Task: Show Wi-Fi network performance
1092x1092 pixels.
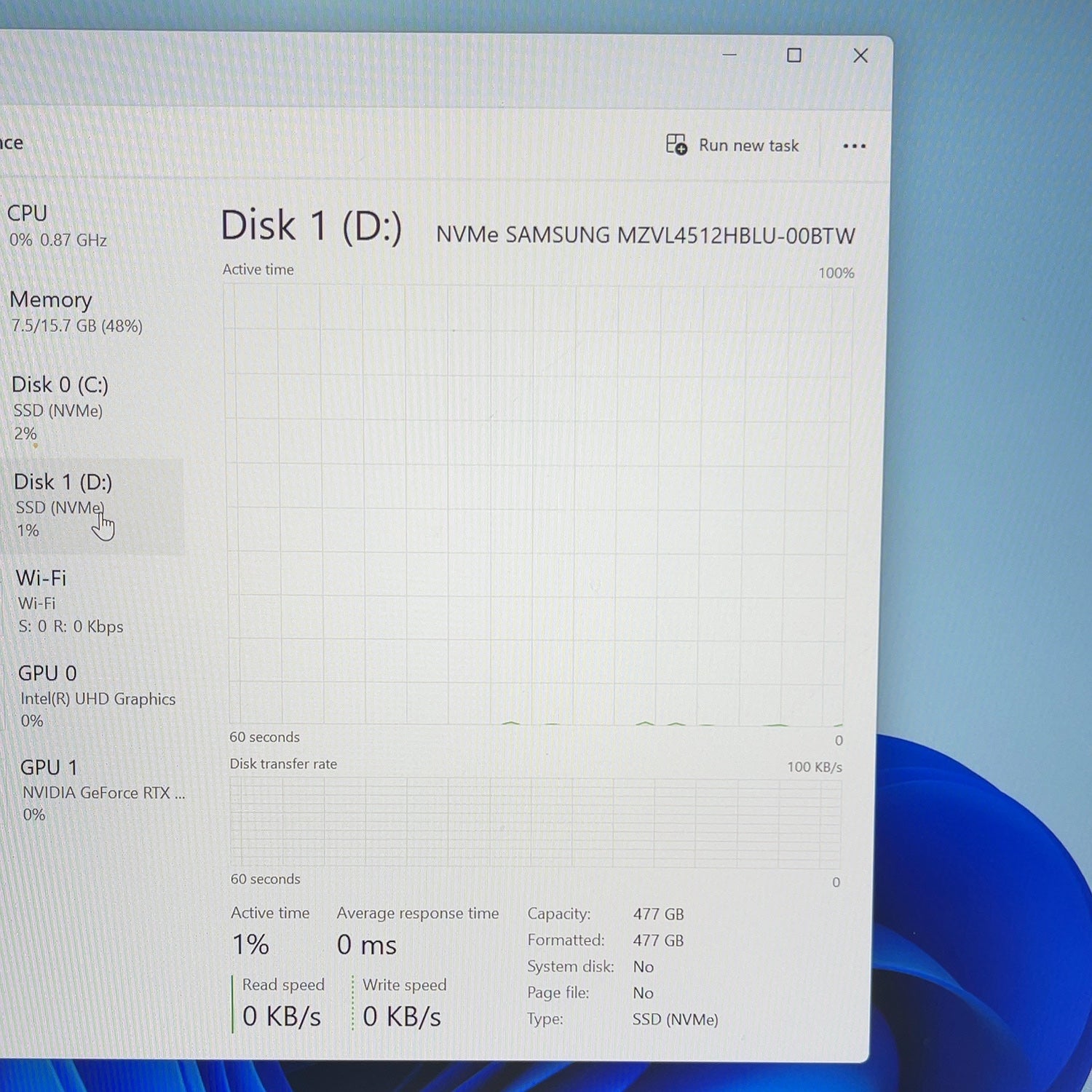Action: 96,601
